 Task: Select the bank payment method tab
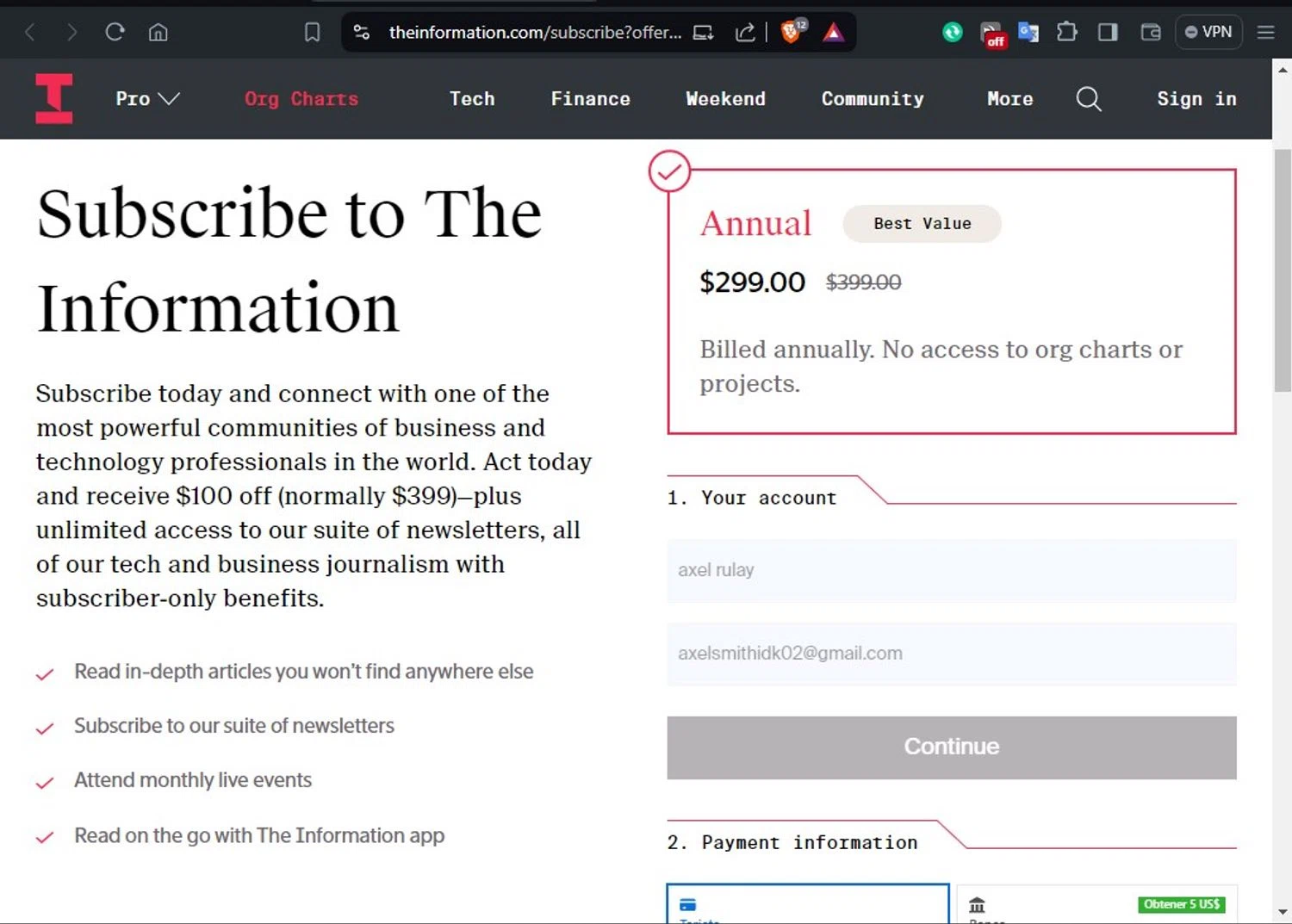point(1097,904)
